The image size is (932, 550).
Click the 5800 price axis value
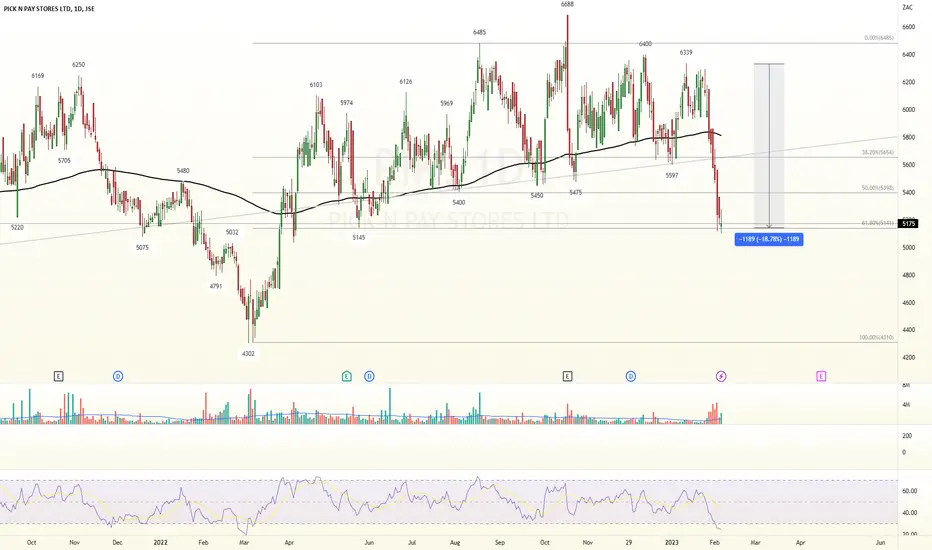coord(908,137)
